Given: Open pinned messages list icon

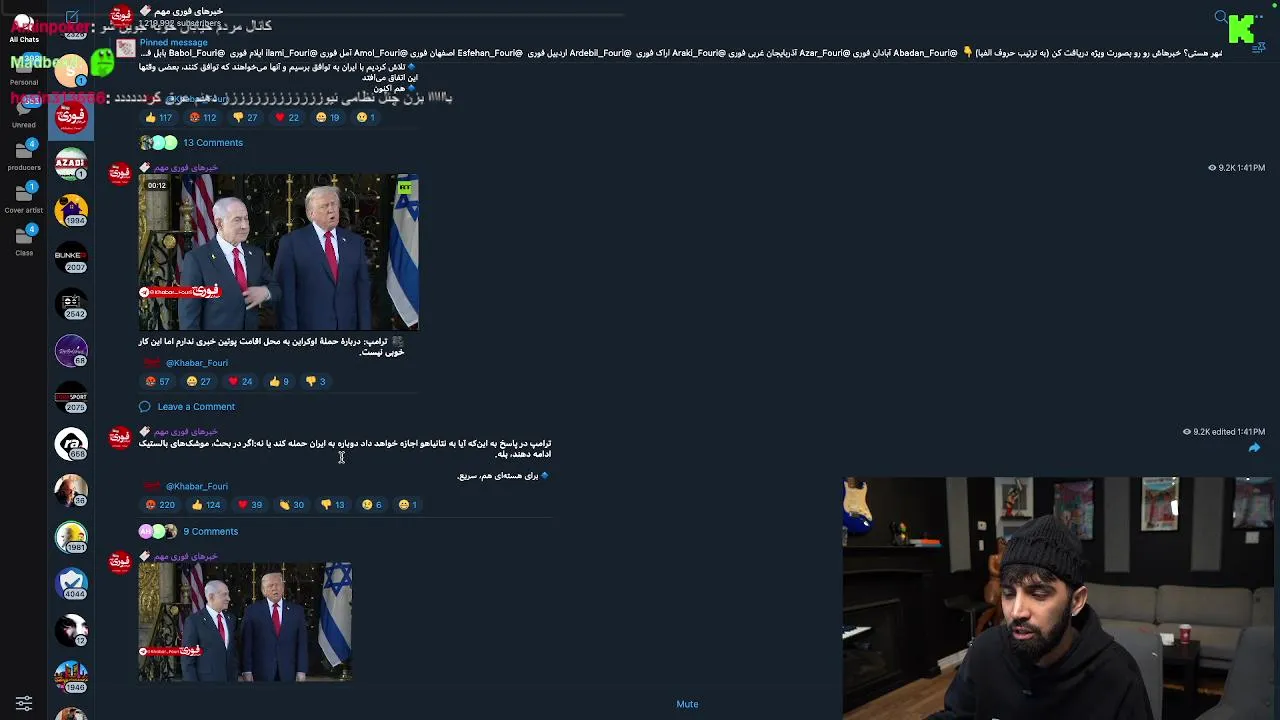Looking at the screenshot, I should (x=1258, y=48).
